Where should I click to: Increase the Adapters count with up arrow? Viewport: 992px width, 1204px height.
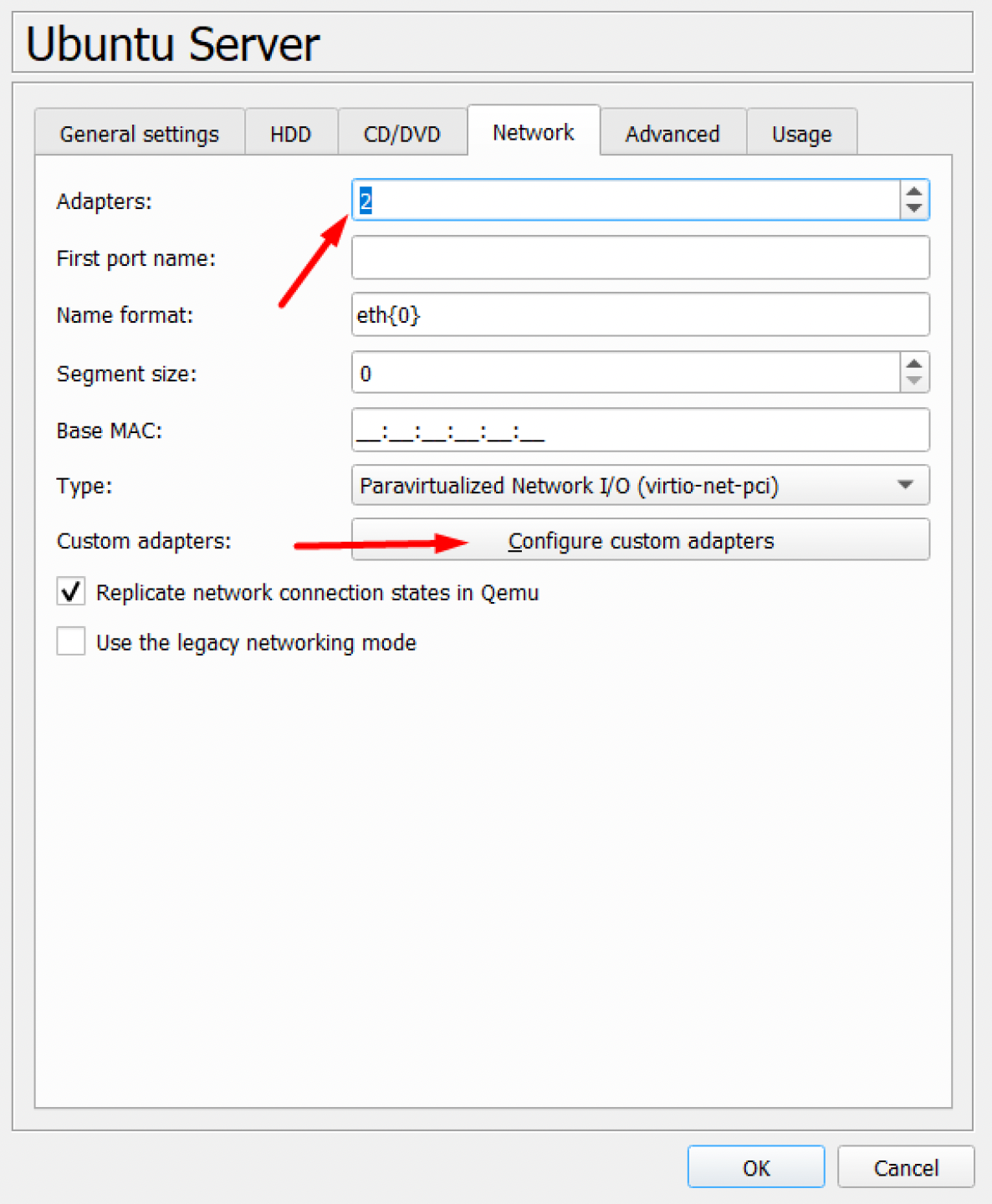(x=914, y=192)
